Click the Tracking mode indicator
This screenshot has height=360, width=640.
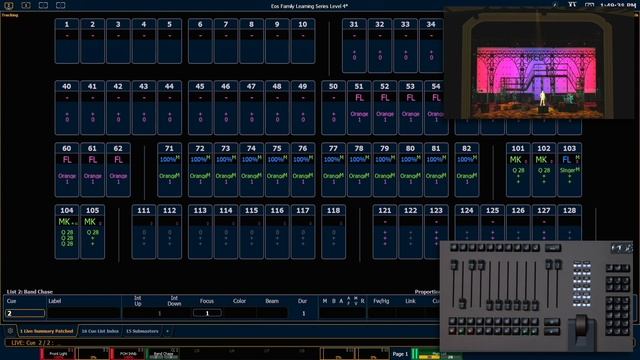click(x=10, y=15)
